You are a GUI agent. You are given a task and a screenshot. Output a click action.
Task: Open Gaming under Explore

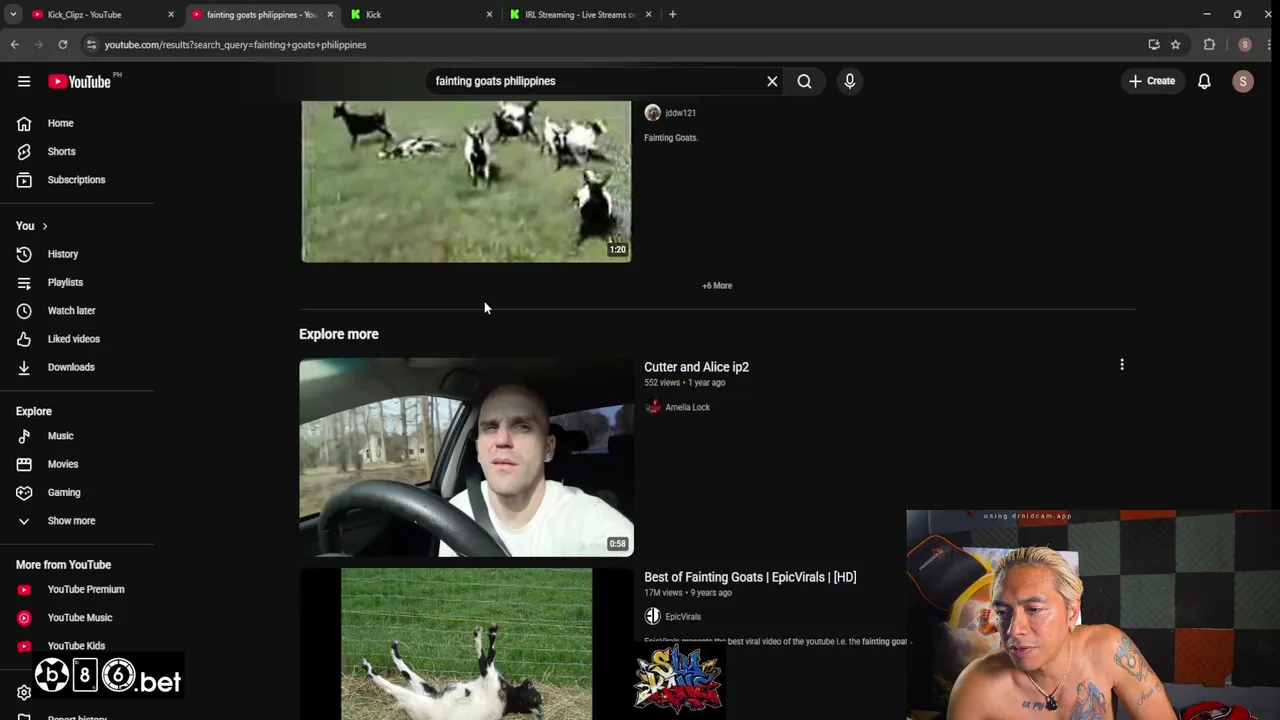(x=63, y=492)
